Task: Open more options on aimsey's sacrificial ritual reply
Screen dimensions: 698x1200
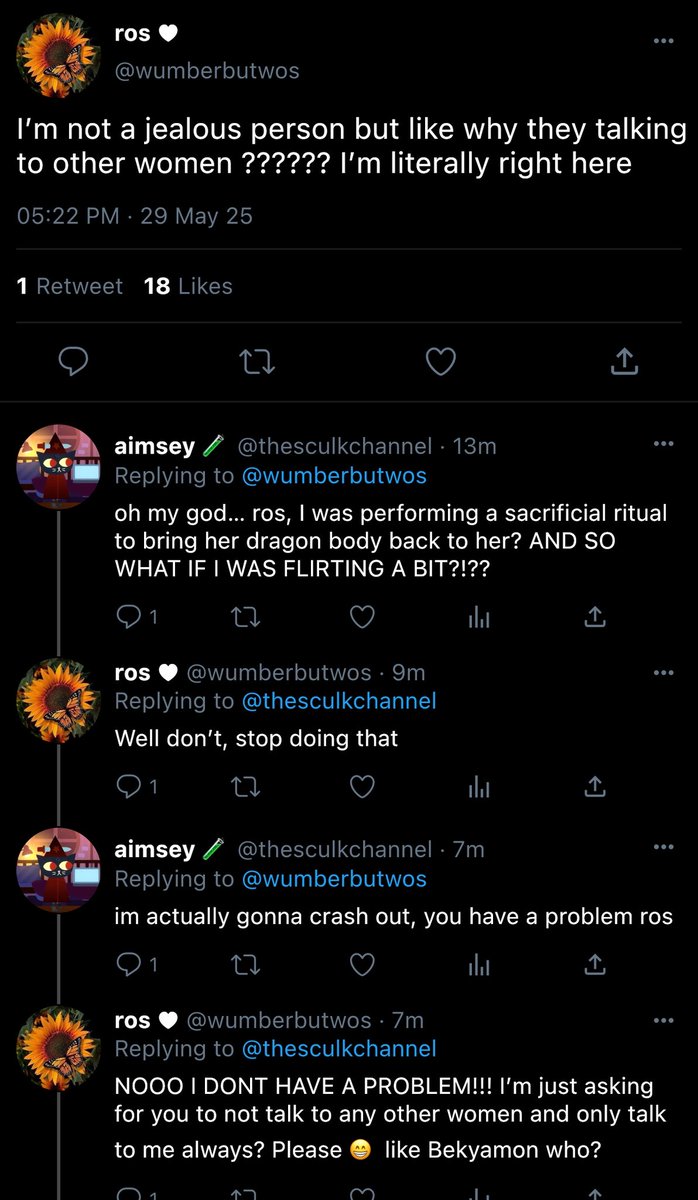Action: 663,444
